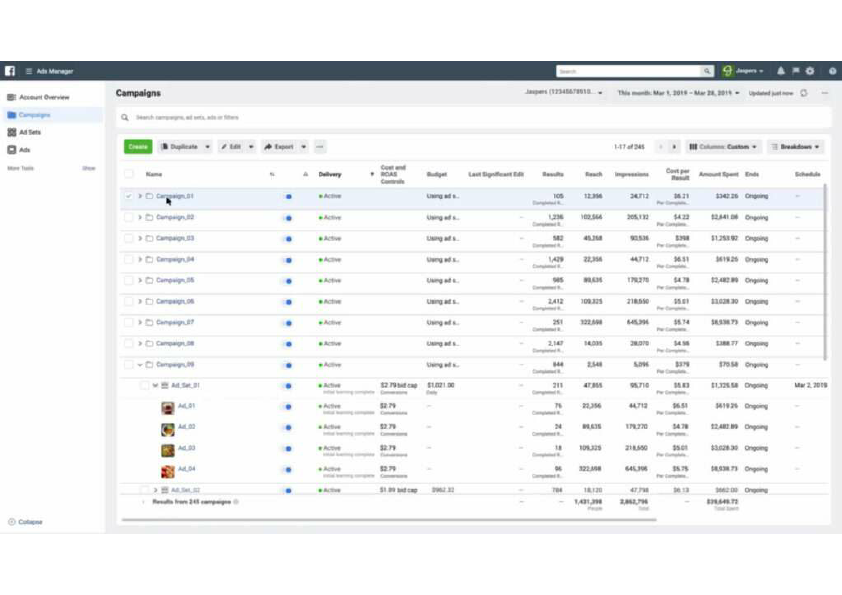Viewport: 842px width, 595px height.
Task: Click inside the search campaigns field
Action: 250,117
